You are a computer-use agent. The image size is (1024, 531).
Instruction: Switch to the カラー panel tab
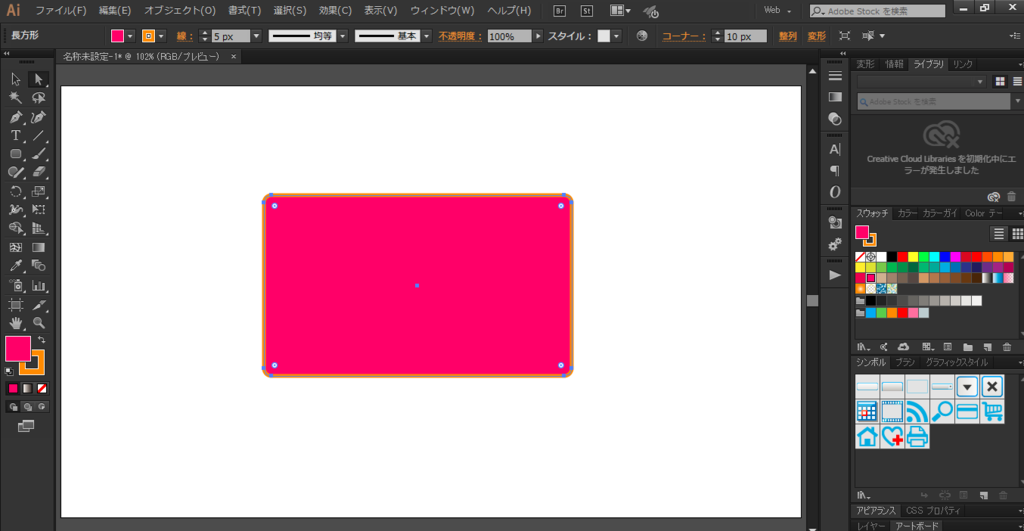[906, 214]
